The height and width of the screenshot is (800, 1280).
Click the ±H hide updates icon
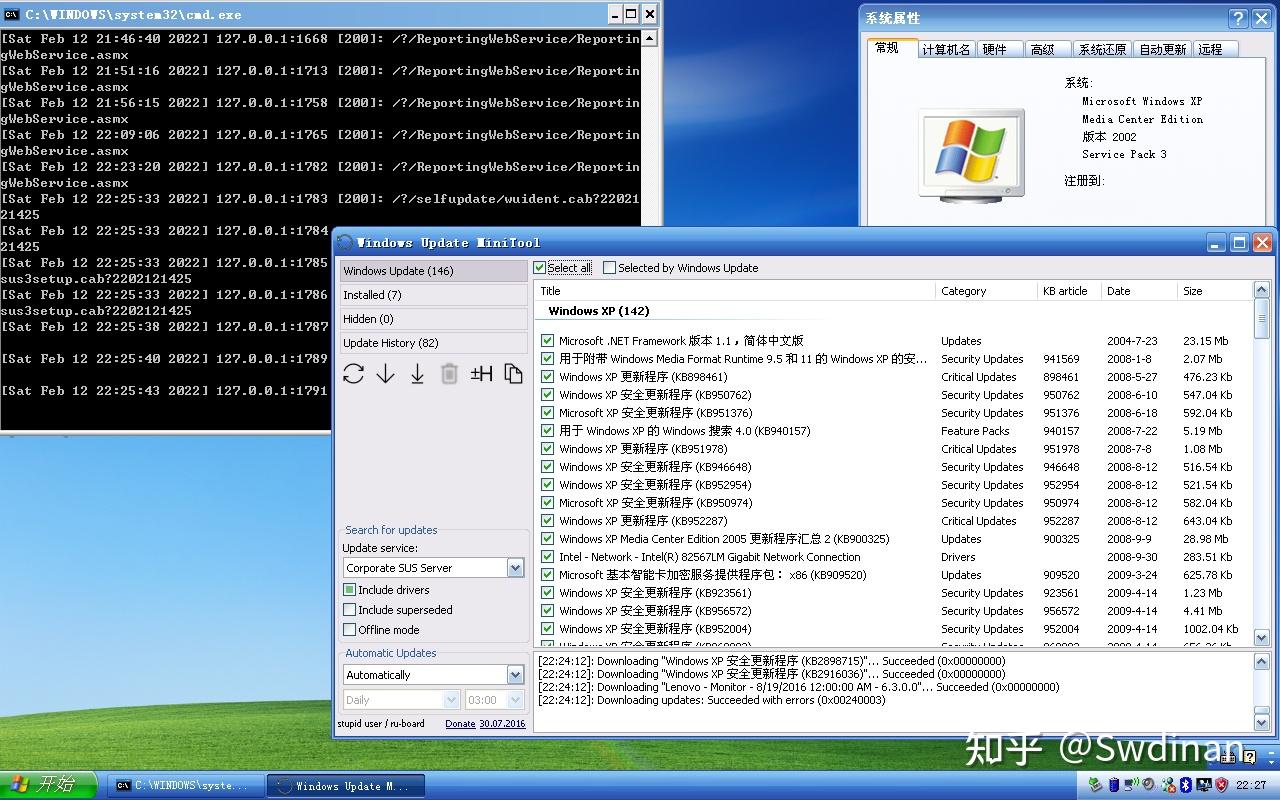[x=481, y=374]
